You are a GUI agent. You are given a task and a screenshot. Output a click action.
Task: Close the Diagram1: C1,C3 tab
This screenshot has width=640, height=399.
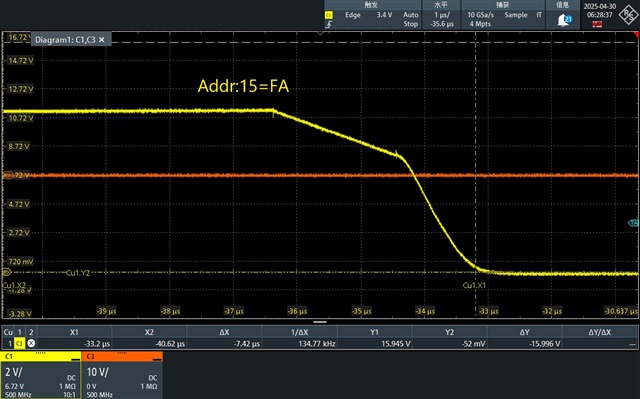click(x=102, y=40)
